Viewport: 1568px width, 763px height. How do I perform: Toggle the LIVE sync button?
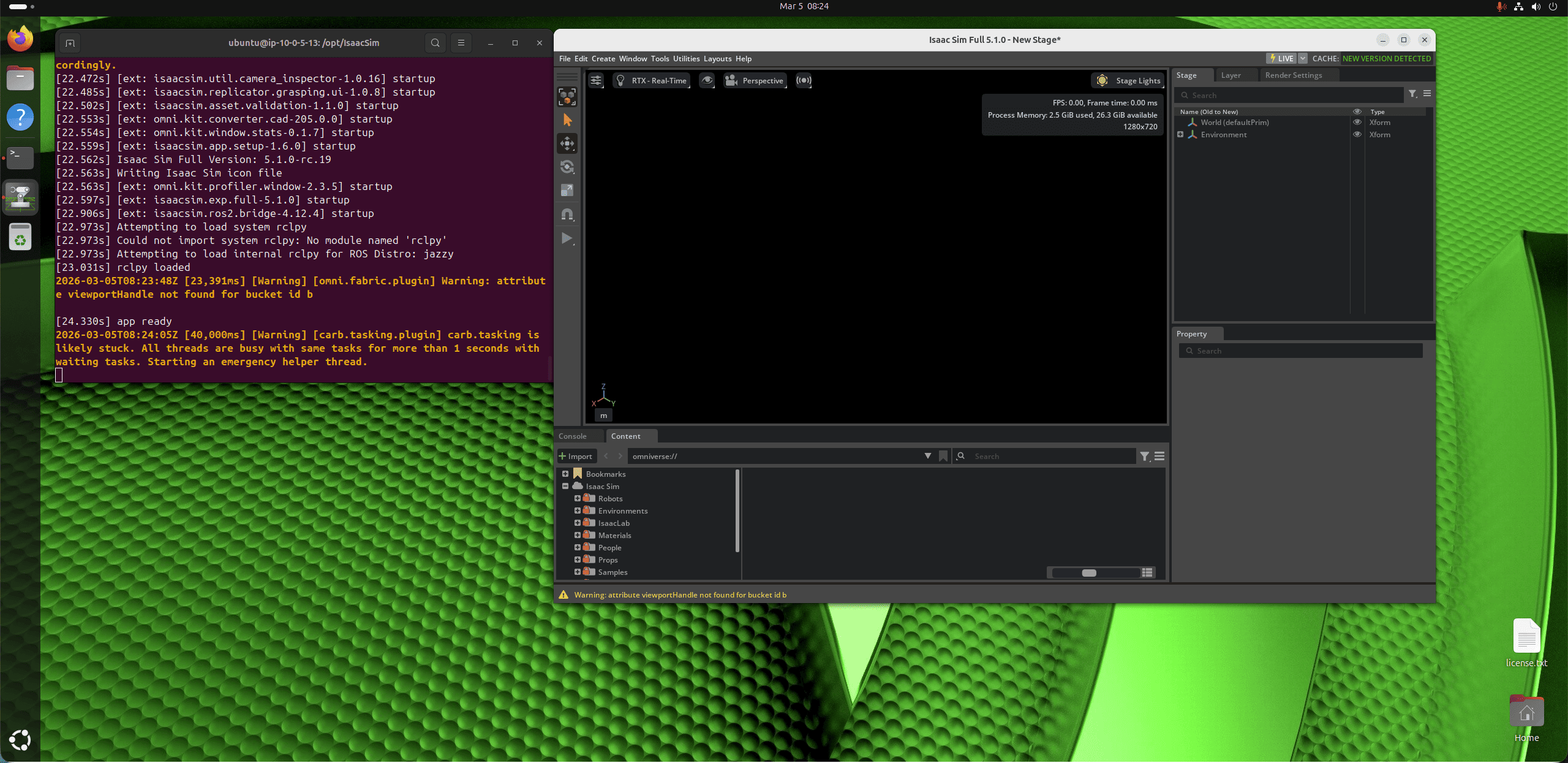[1281, 58]
